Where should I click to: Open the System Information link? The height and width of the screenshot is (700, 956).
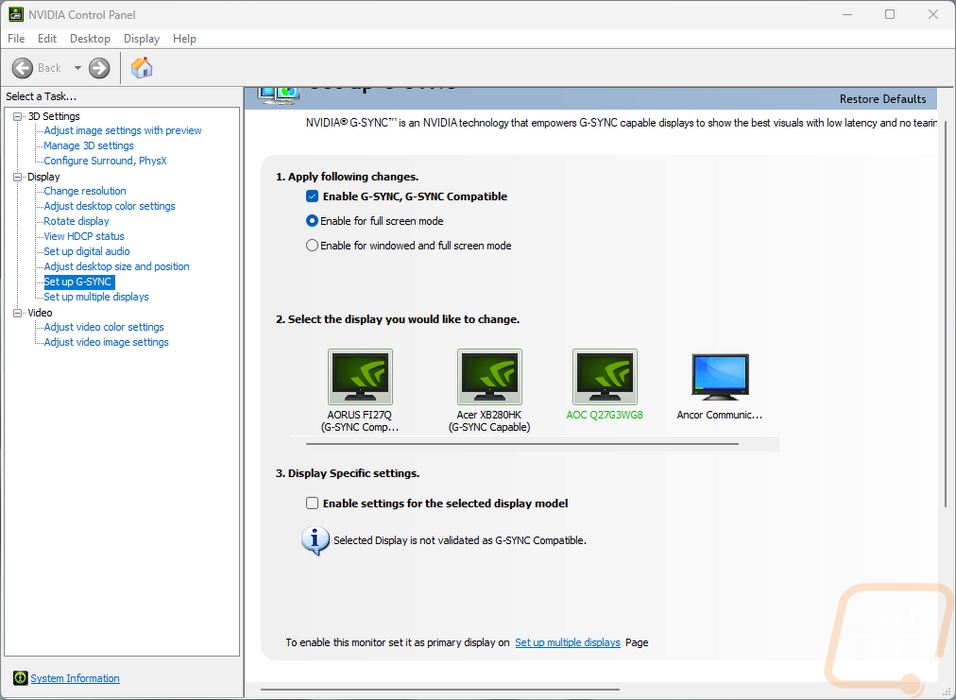click(x=75, y=678)
